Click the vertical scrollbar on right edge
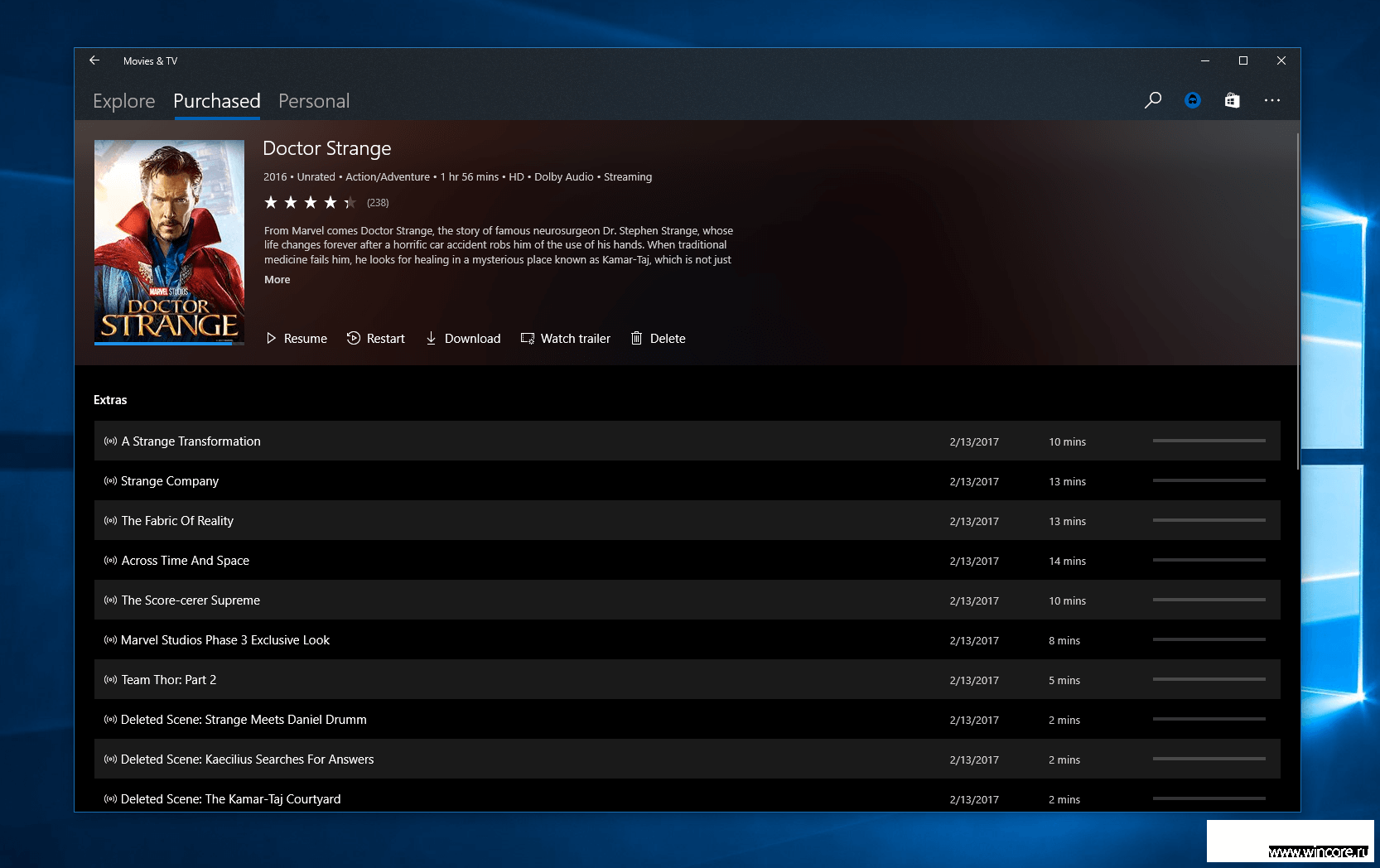 [x=1297, y=302]
